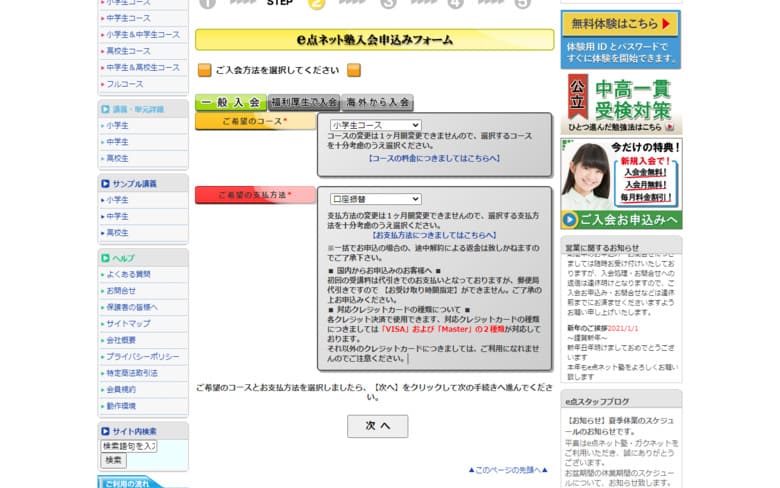Click the サイト内検索 section header icon
Screen dimensions: 780x488
[x=105, y=431]
